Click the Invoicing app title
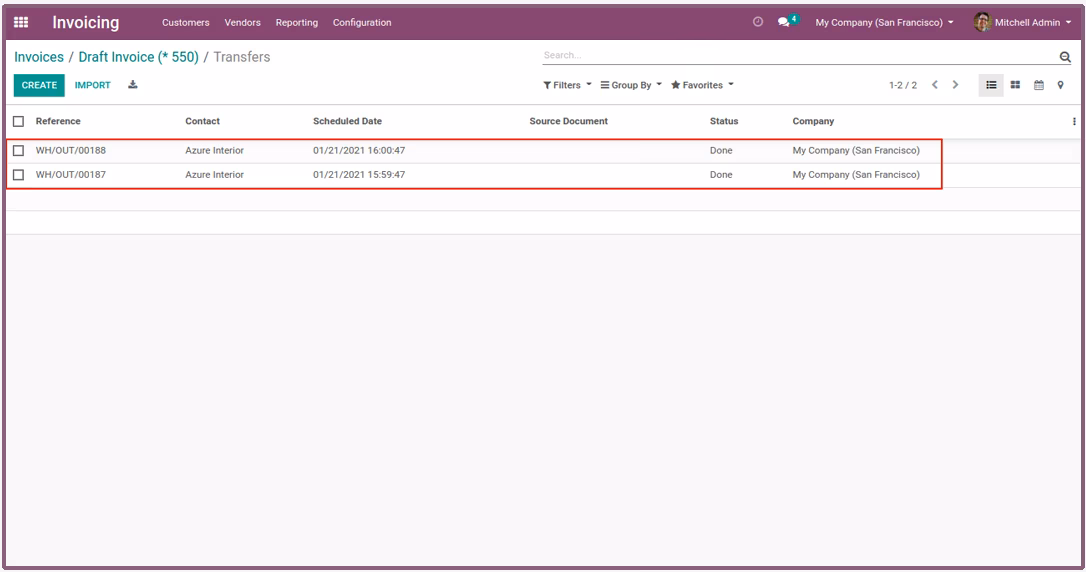 point(86,22)
